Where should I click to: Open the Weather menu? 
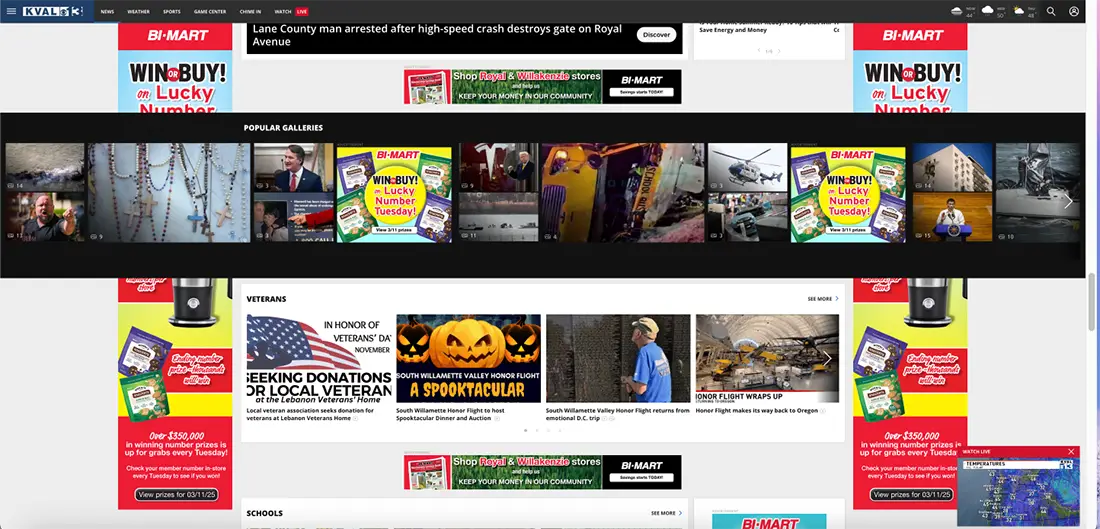click(x=138, y=11)
